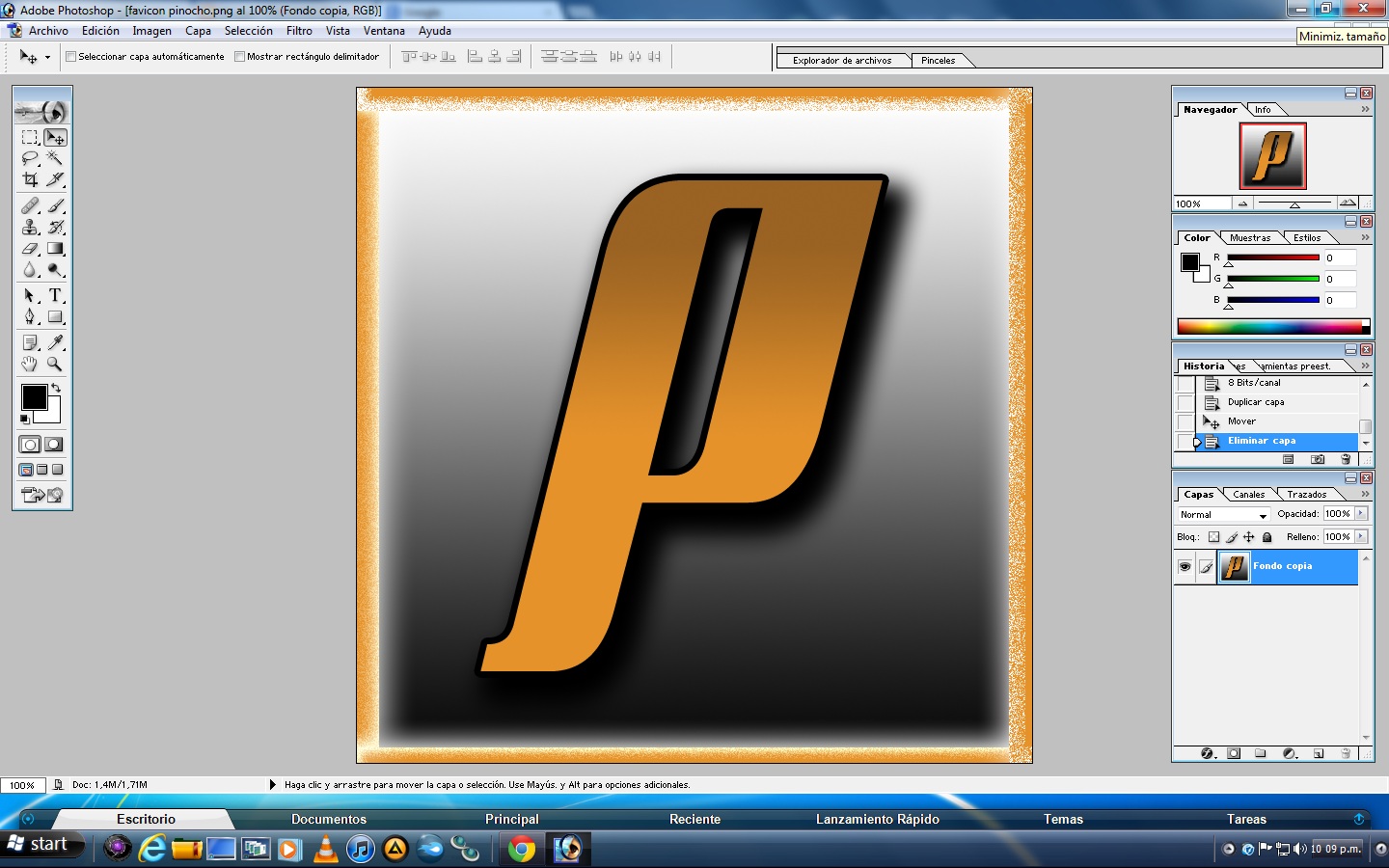Select the Lasso tool
The image size is (1389, 868).
30,159
